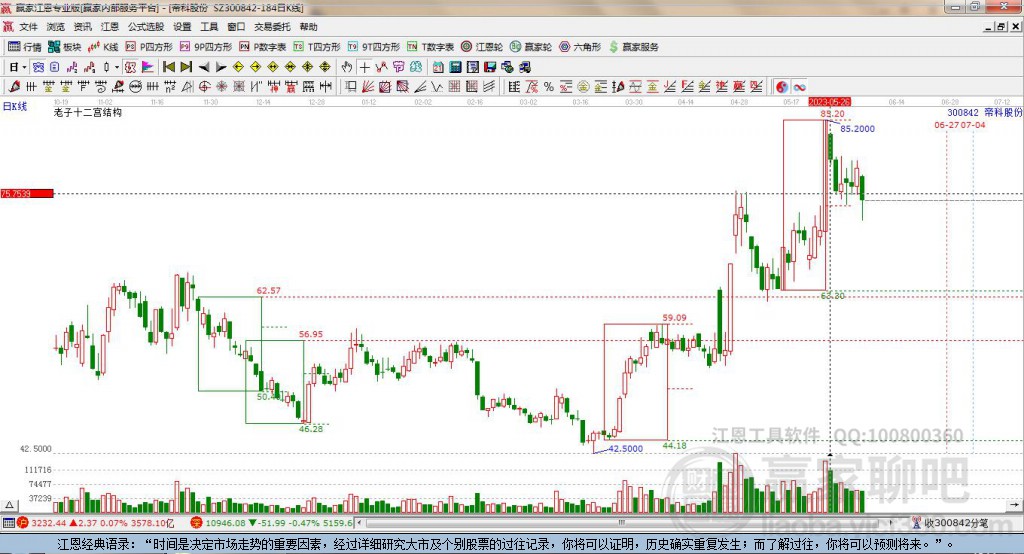
Task: Open the 交易委托 menu
Action: [272, 27]
